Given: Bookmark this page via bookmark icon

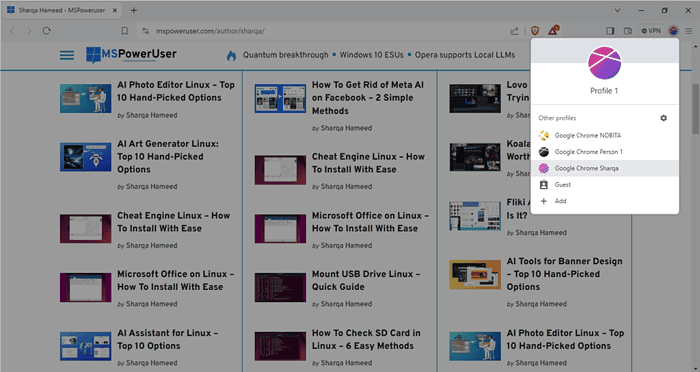Looking at the screenshot, I should (x=125, y=31).
